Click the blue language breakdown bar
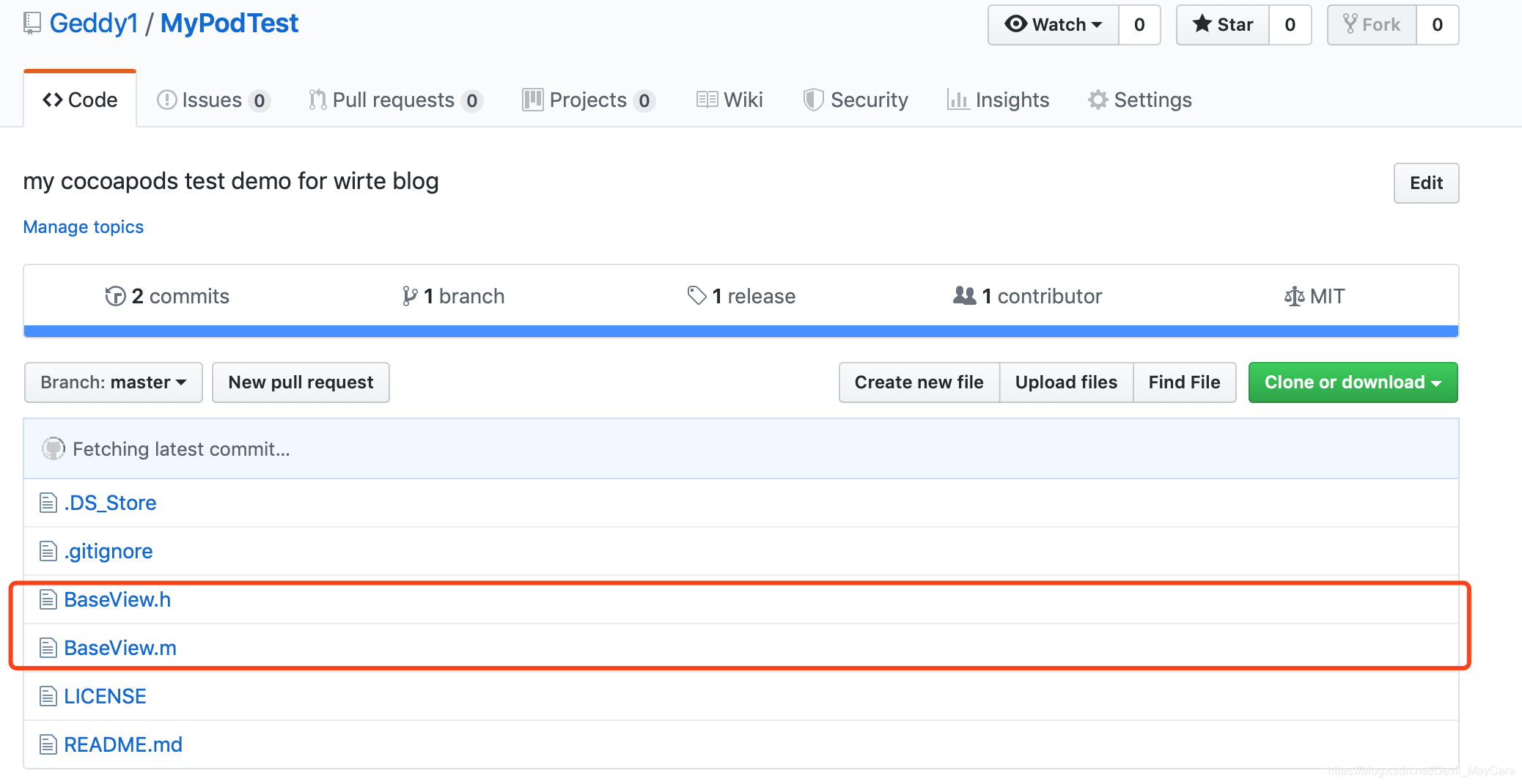The height and width of the screenshot is (784, 1522). tap(741, 331)
